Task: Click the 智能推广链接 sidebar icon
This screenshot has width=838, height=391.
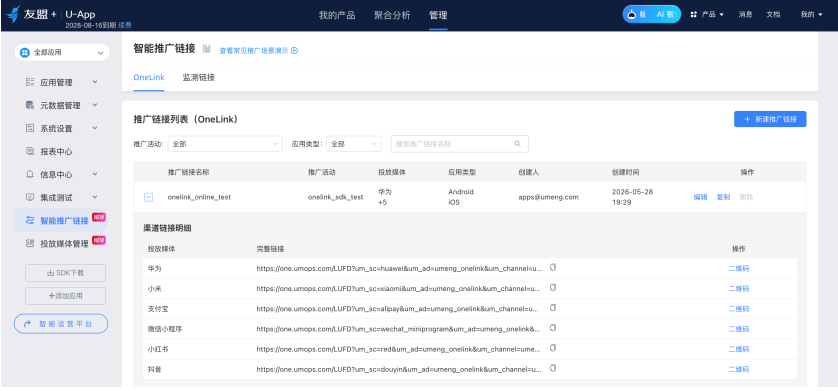Action: [x=30, y=220]
